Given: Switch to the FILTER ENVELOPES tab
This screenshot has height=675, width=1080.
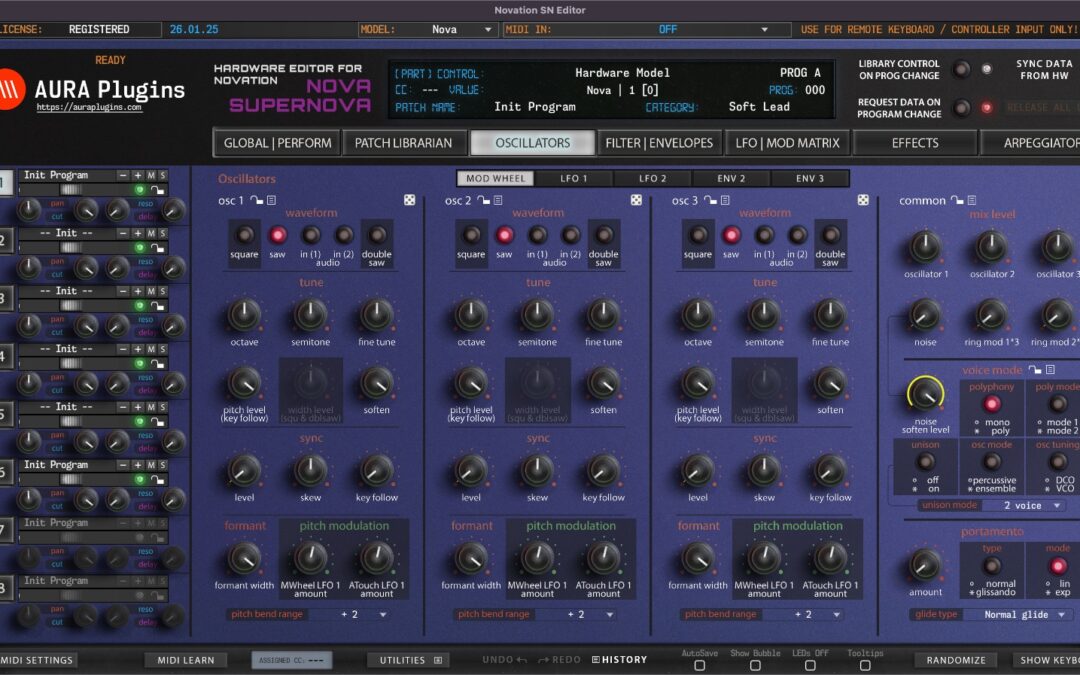Looking at the screenshot, I should click(x=658, y=142).
